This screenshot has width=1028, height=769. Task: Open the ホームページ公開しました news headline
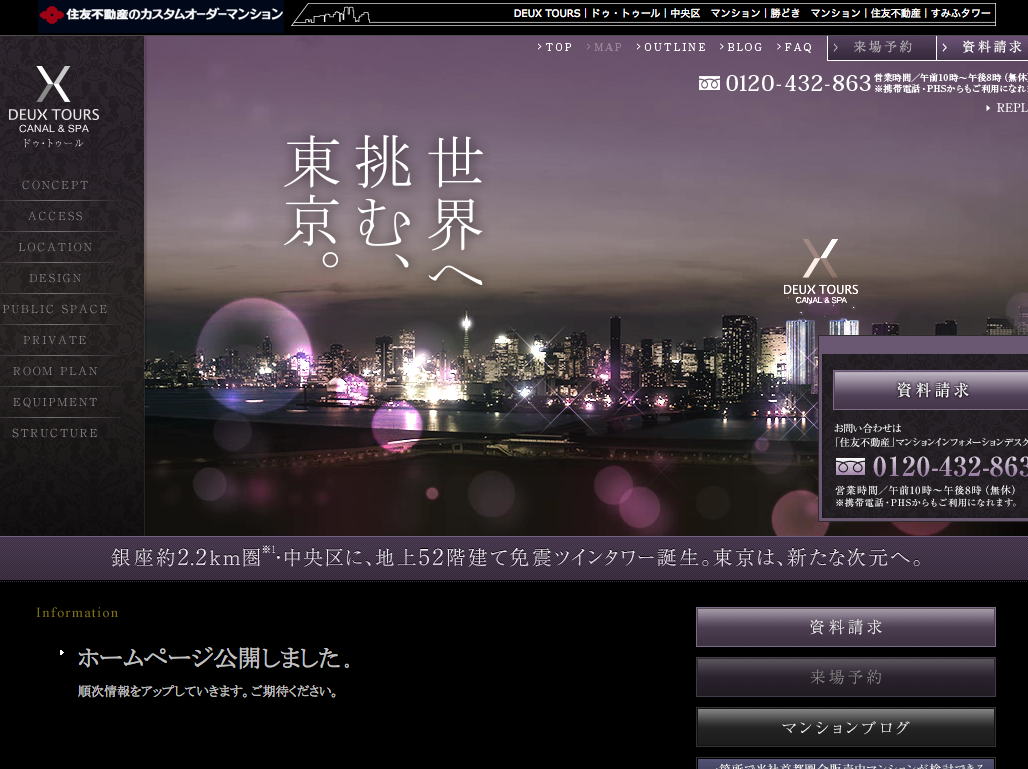214,658
